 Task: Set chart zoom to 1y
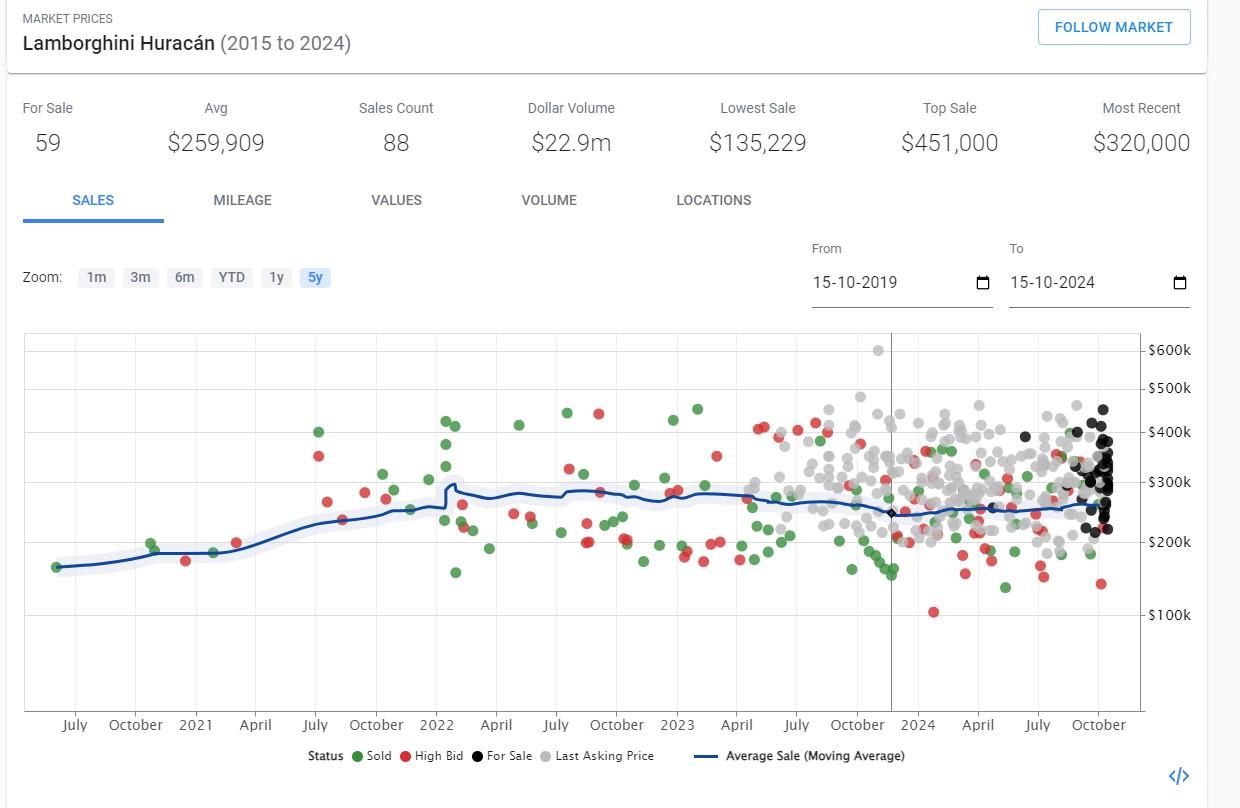click(x=277, y=277)
